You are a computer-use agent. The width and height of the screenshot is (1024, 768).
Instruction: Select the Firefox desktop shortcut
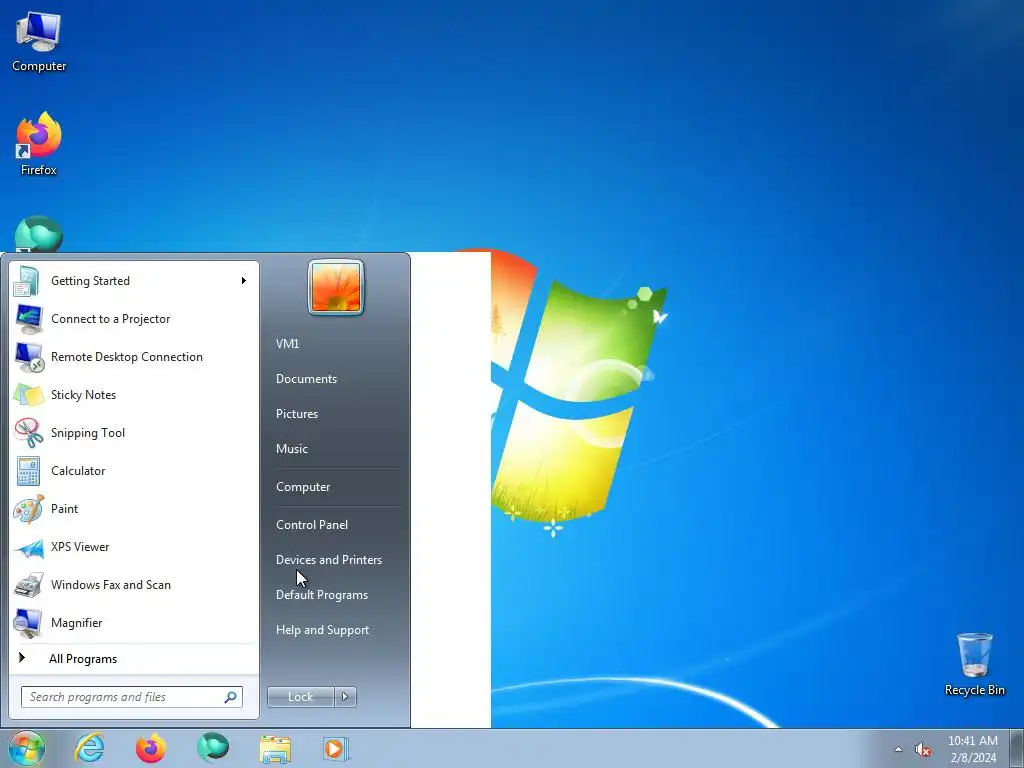(x=39, y=144)
